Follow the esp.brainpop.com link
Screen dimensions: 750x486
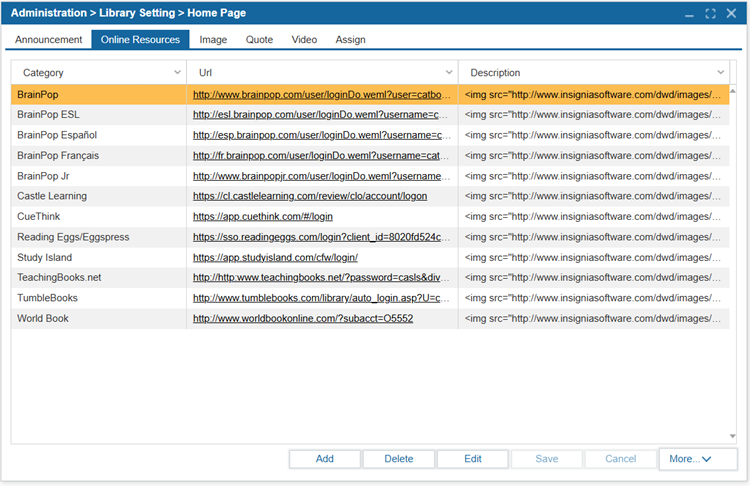321,135
